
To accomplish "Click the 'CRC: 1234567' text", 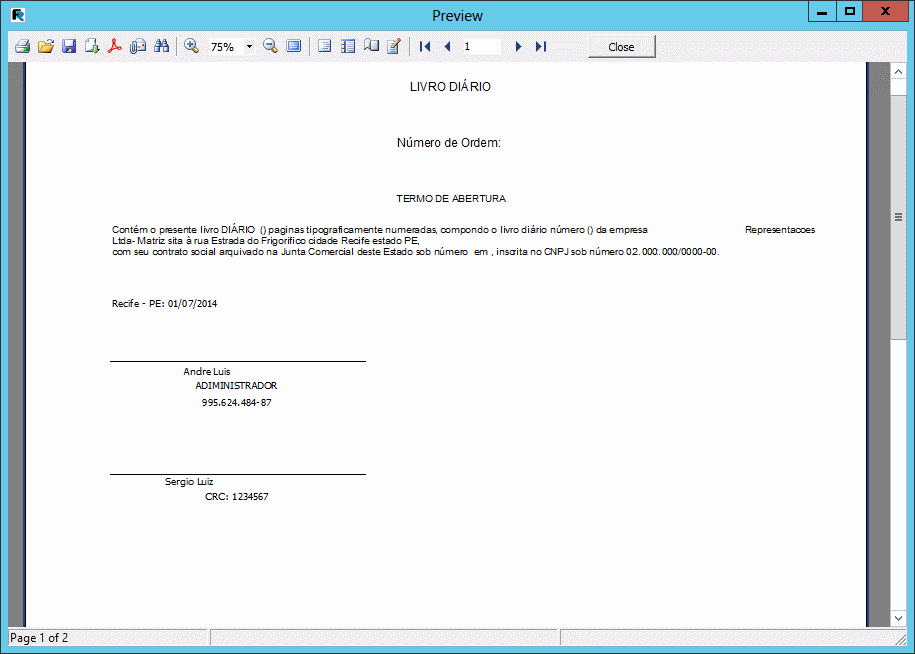I will click(236, 496).
